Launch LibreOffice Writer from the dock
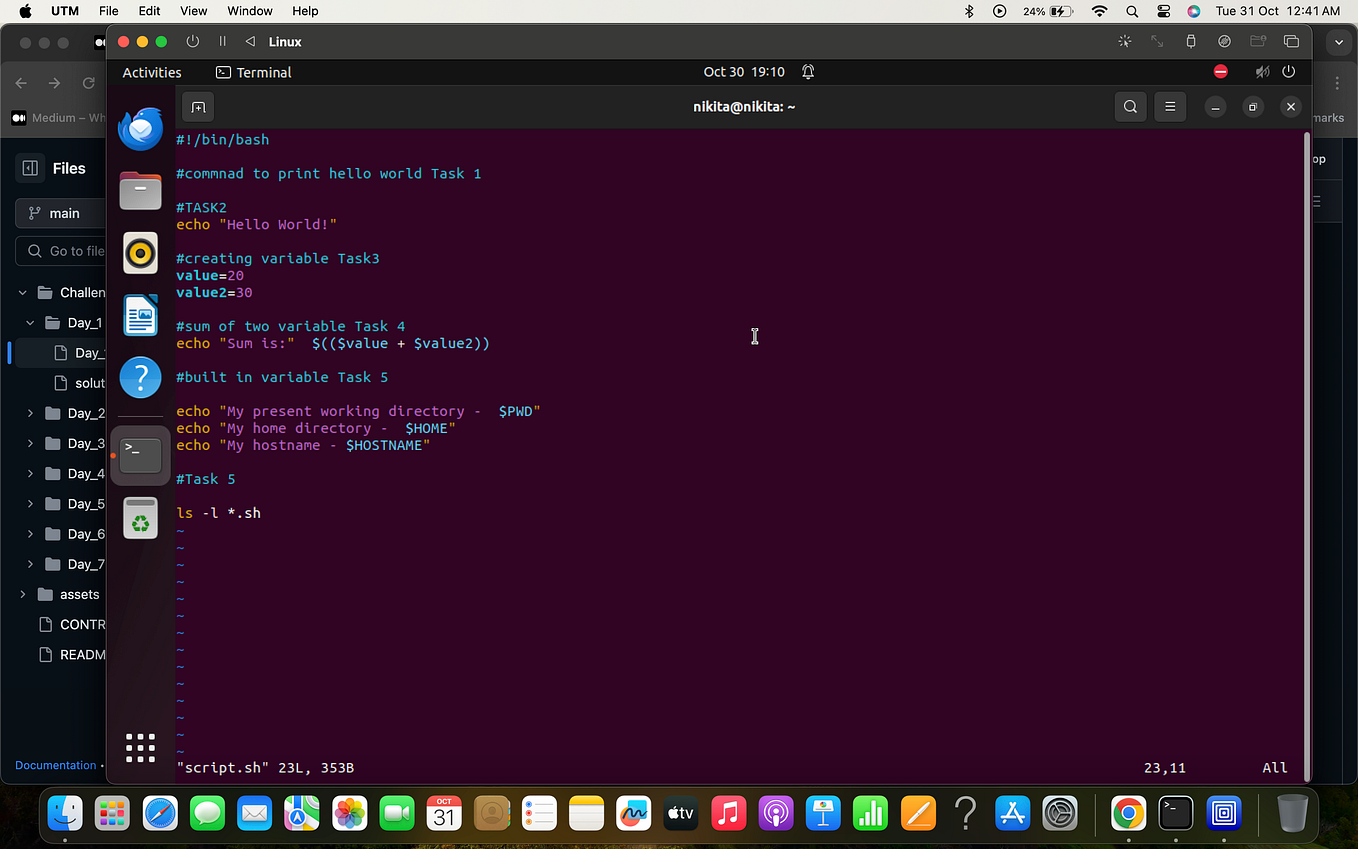1358x849 pixels. (140, 315)
